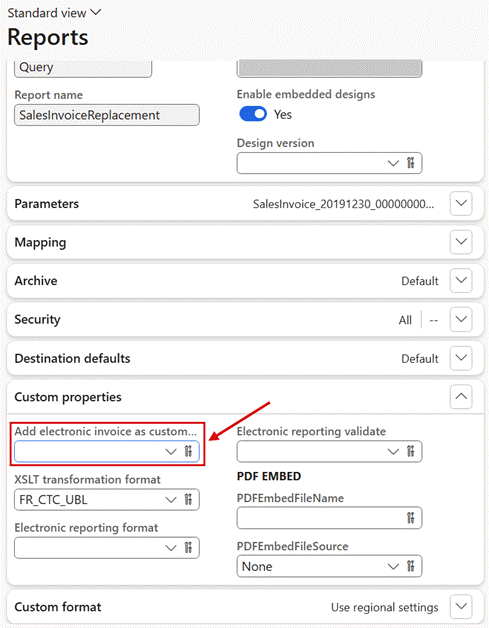
Task: Click the Custom format header
Action: click(x=58, y=607)
